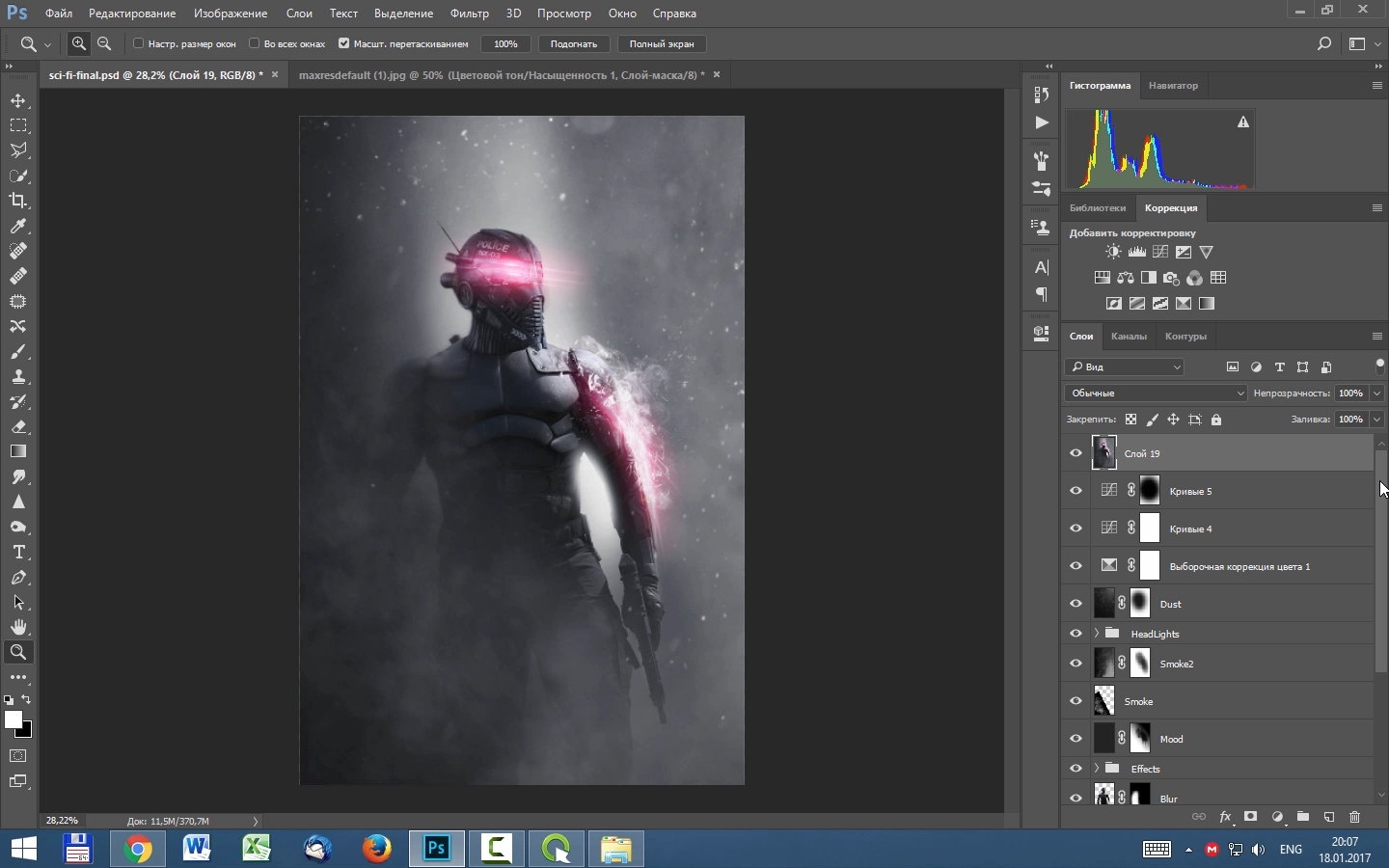
Task: Open the layer filter 'Вид' dropdown
Action: click(1125, 366)
